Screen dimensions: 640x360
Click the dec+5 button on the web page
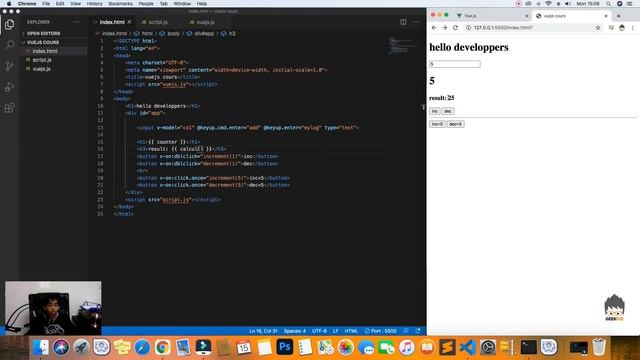coord(455,124)
